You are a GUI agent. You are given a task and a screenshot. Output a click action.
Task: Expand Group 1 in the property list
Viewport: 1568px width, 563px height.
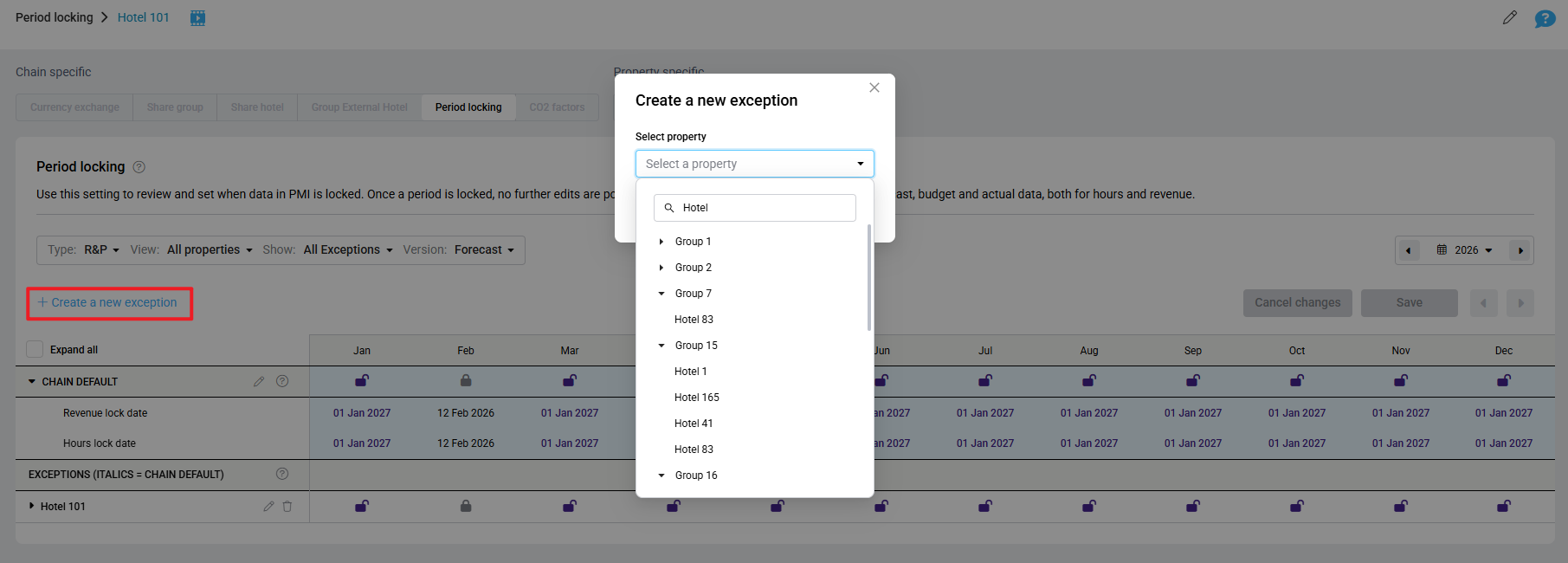tap(661, 242)
